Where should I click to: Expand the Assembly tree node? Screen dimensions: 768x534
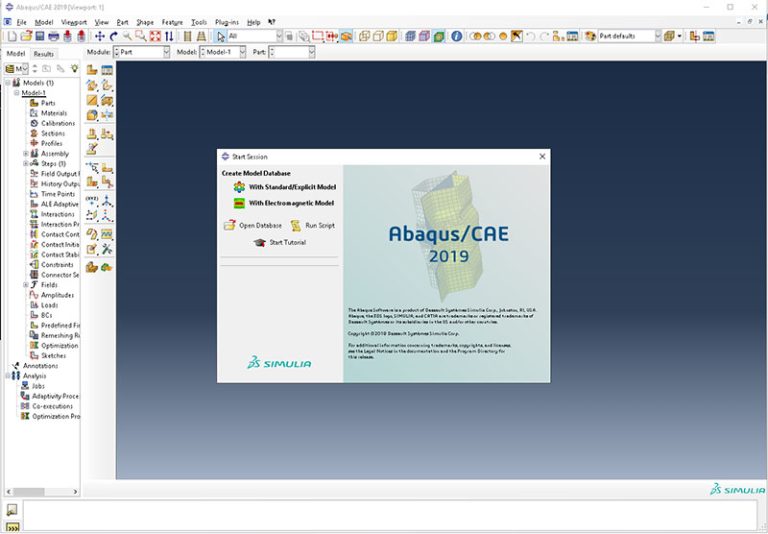click(26, 154)
